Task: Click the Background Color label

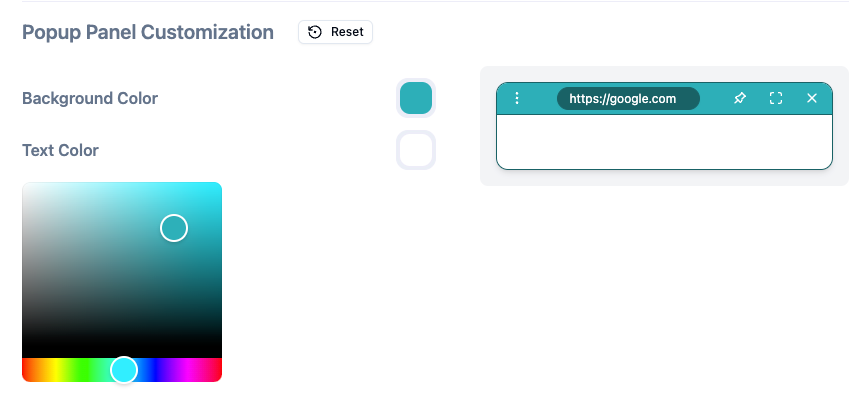Action: pos(90,99)
